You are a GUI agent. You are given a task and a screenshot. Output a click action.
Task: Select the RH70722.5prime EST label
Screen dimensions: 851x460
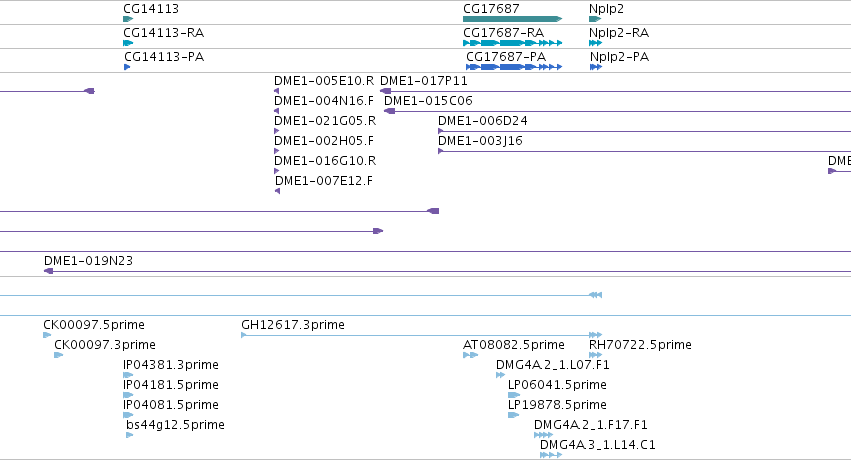click(x=640, y=345)
